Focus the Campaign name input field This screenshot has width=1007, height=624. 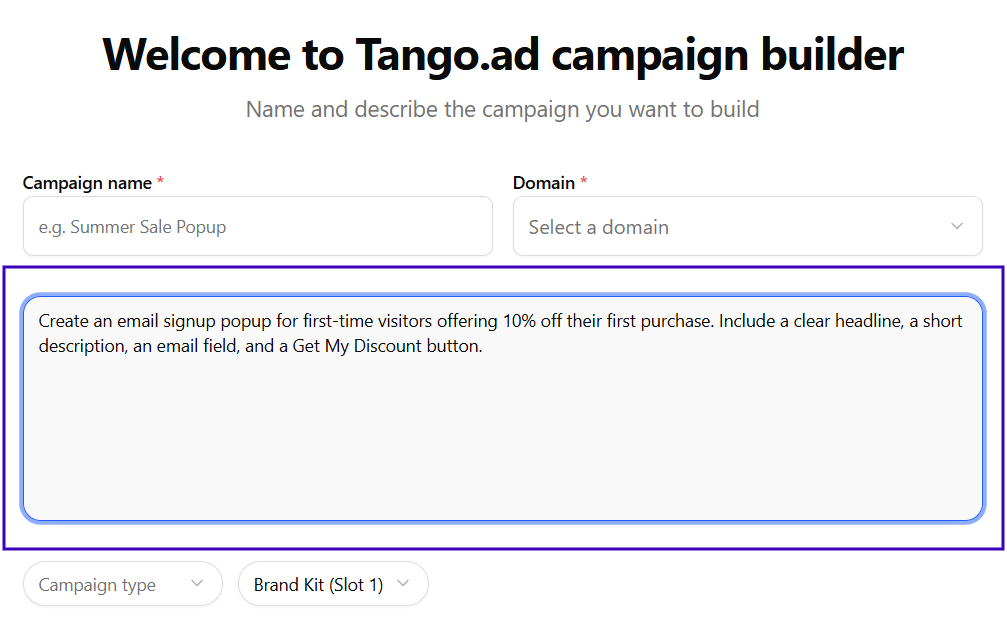[258, 227]
